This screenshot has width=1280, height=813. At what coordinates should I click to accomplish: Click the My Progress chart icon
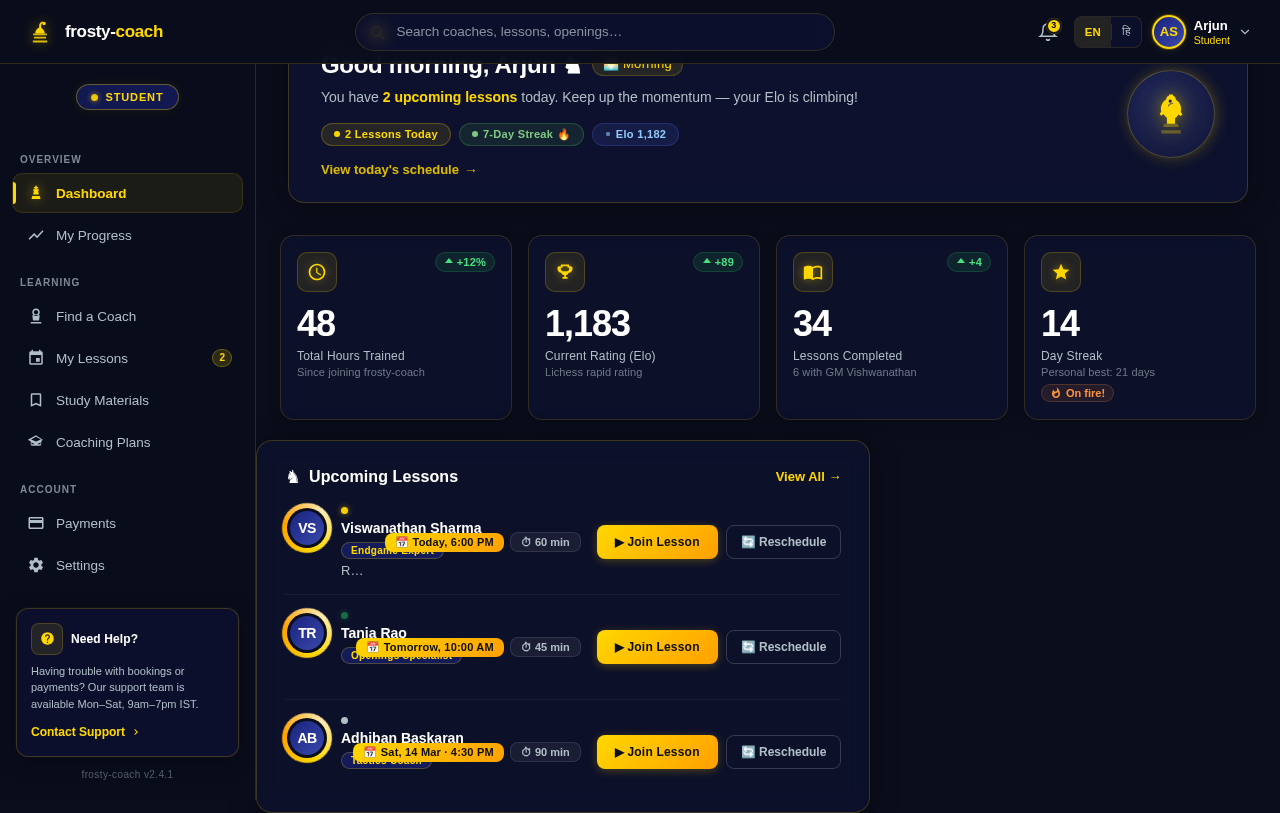click(36, 235)
